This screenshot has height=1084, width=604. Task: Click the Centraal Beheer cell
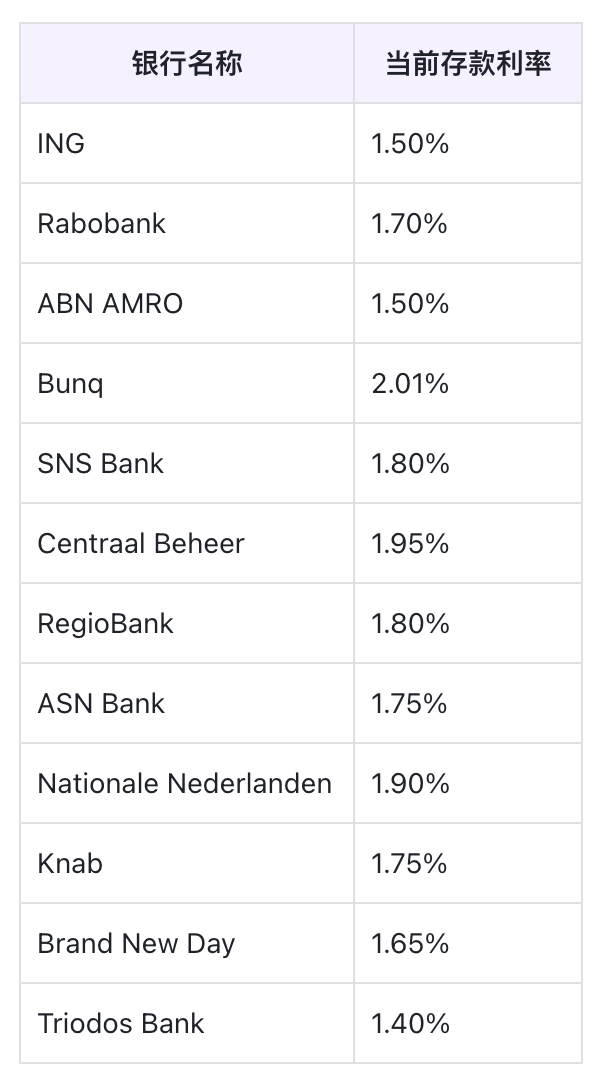tap(141, 544)
